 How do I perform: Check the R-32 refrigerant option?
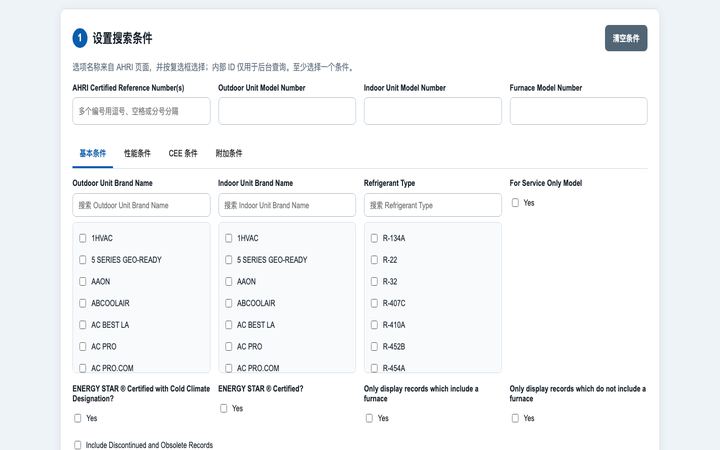coord(374,281)
